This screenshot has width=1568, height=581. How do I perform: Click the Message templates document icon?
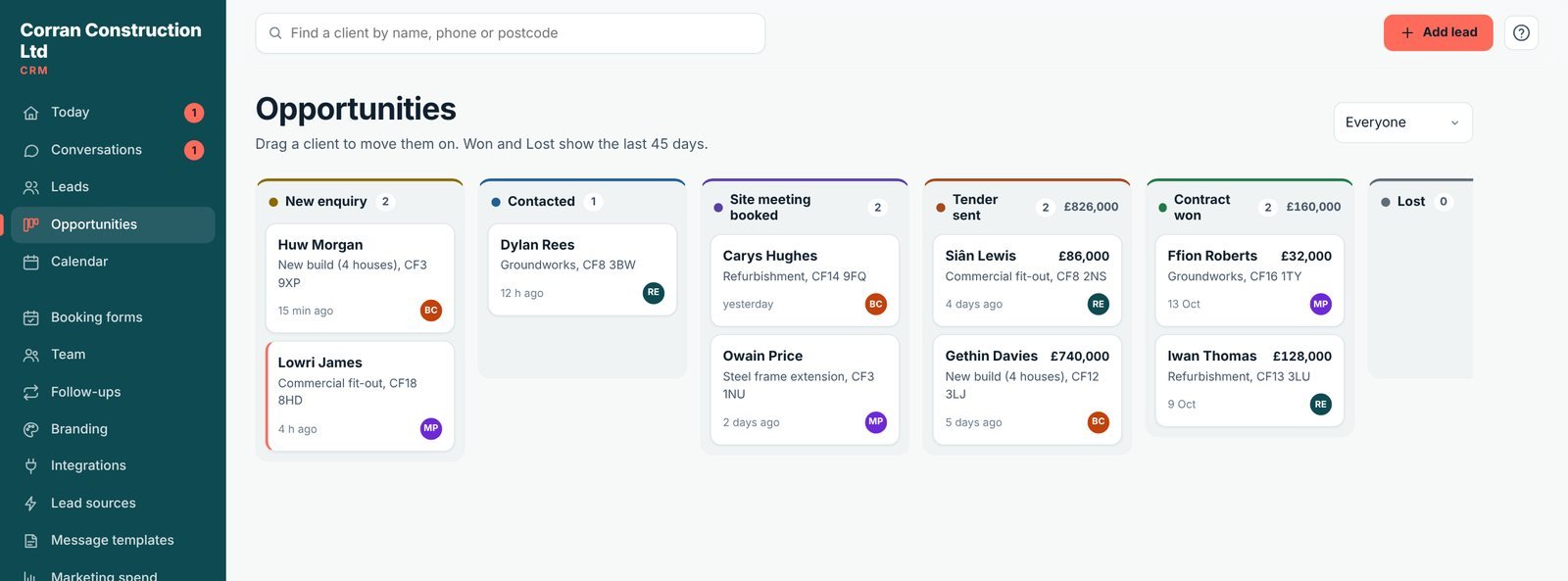[x=31, y=540]
